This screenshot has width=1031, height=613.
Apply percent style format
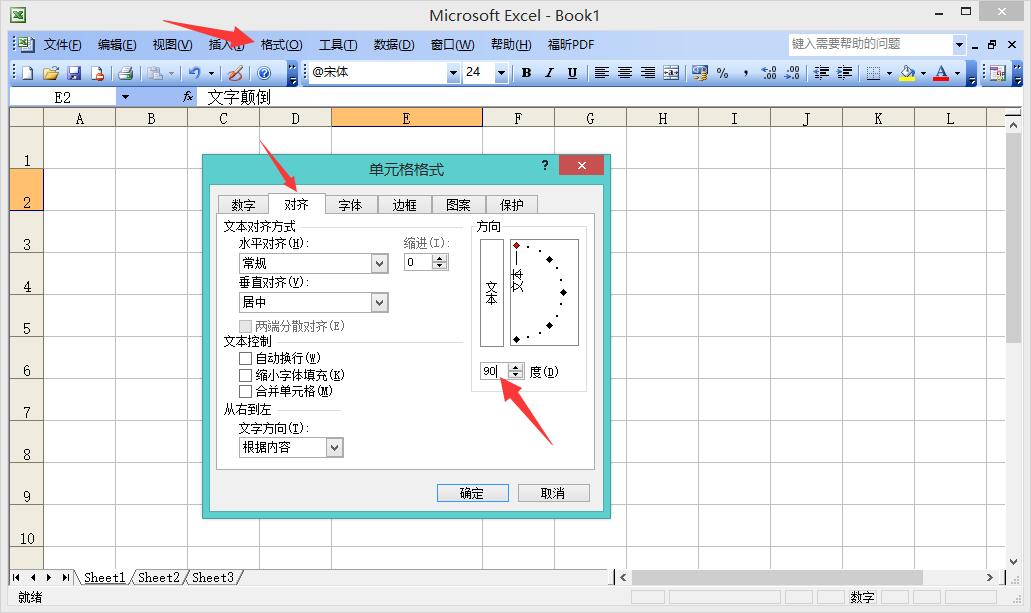pos(723,73)
